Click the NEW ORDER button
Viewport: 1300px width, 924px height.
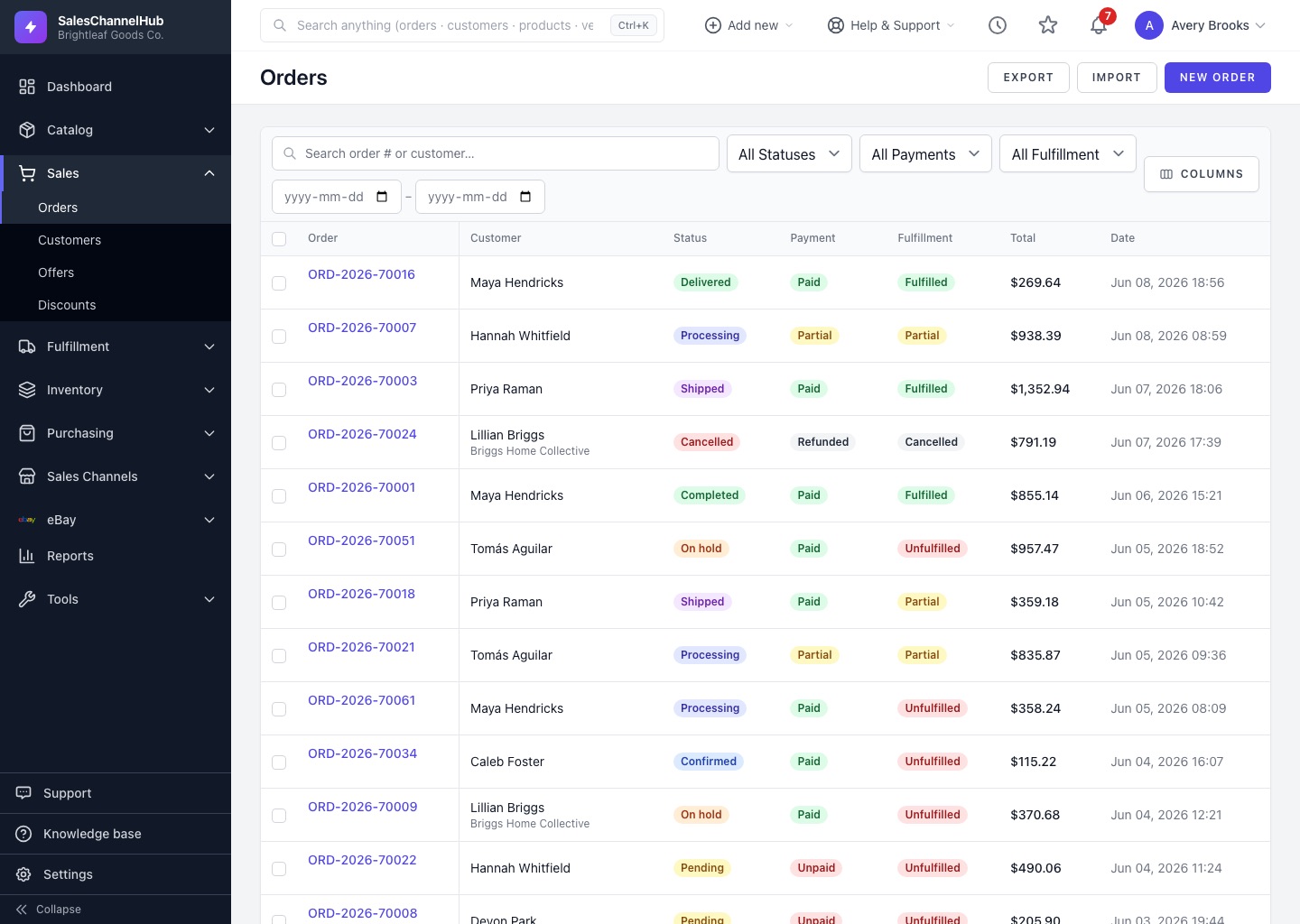pyautogui.click(x=1217, y=78)
